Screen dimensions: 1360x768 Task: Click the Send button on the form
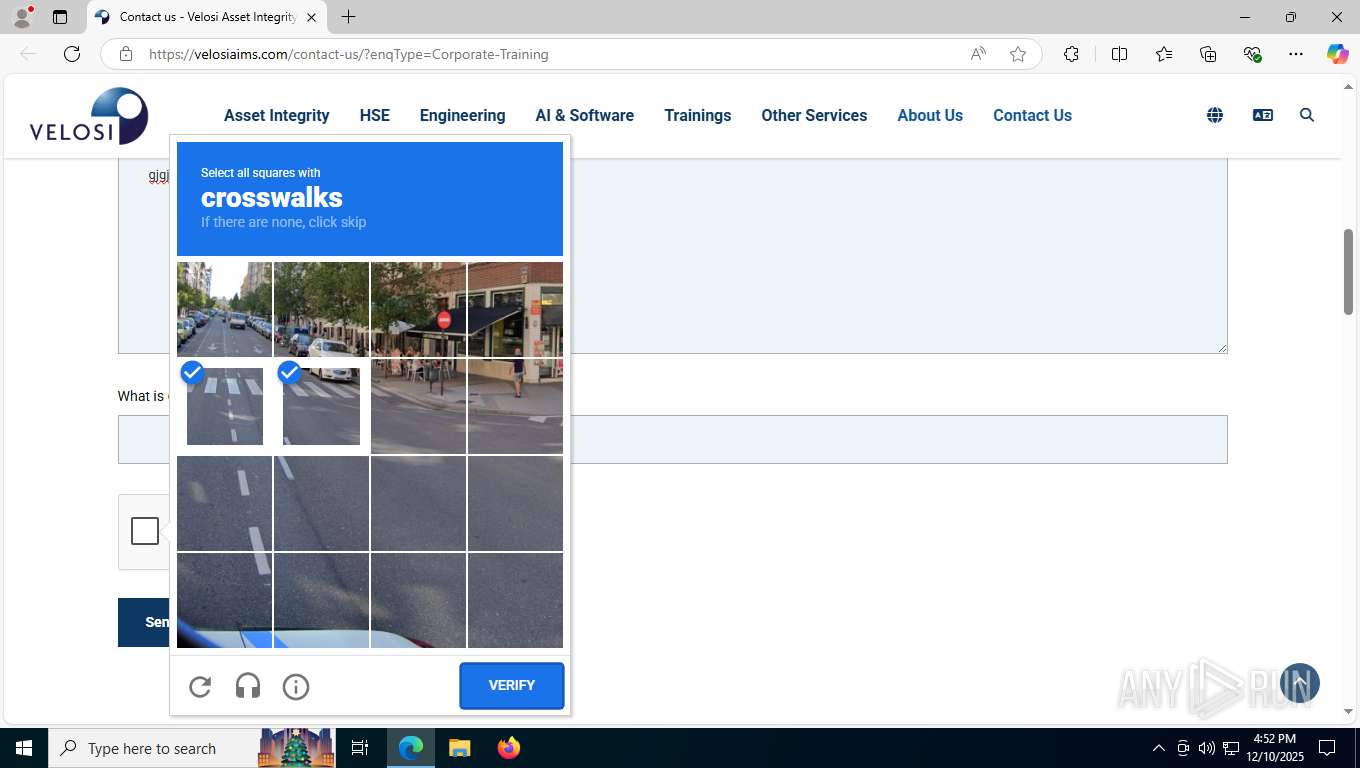click(144, 622)
